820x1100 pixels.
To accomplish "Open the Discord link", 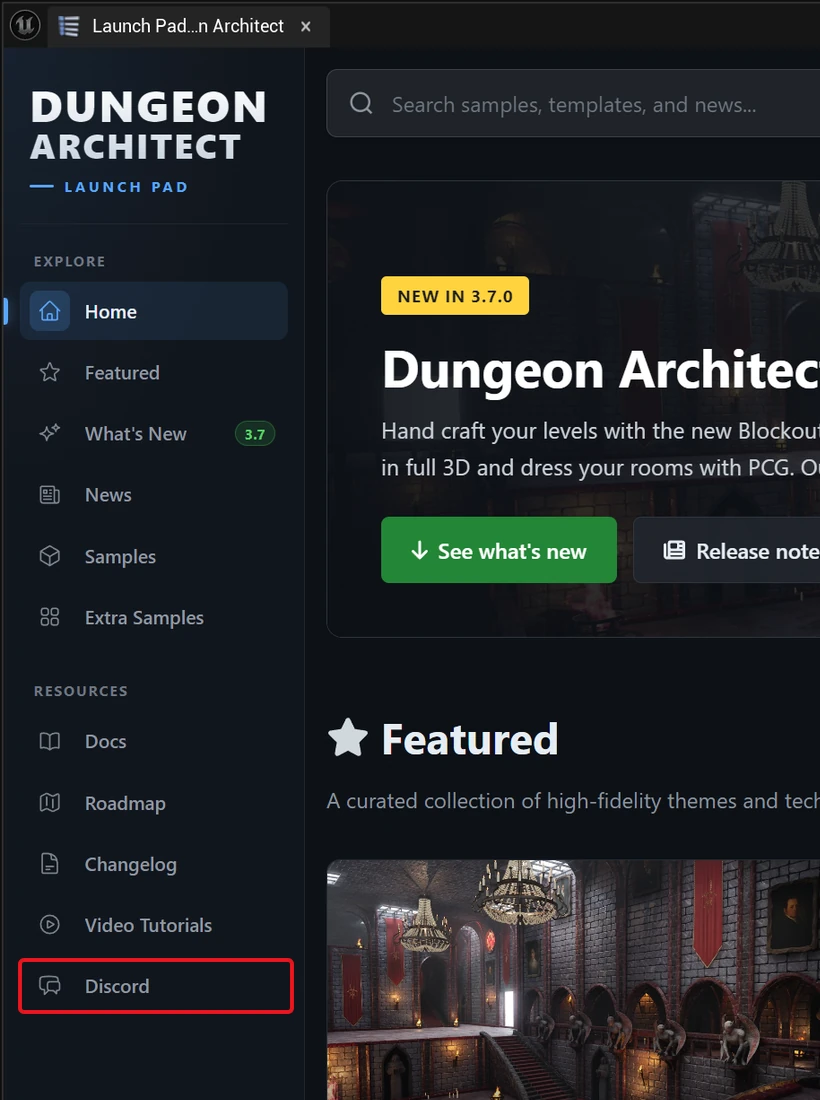I will 156,986.
